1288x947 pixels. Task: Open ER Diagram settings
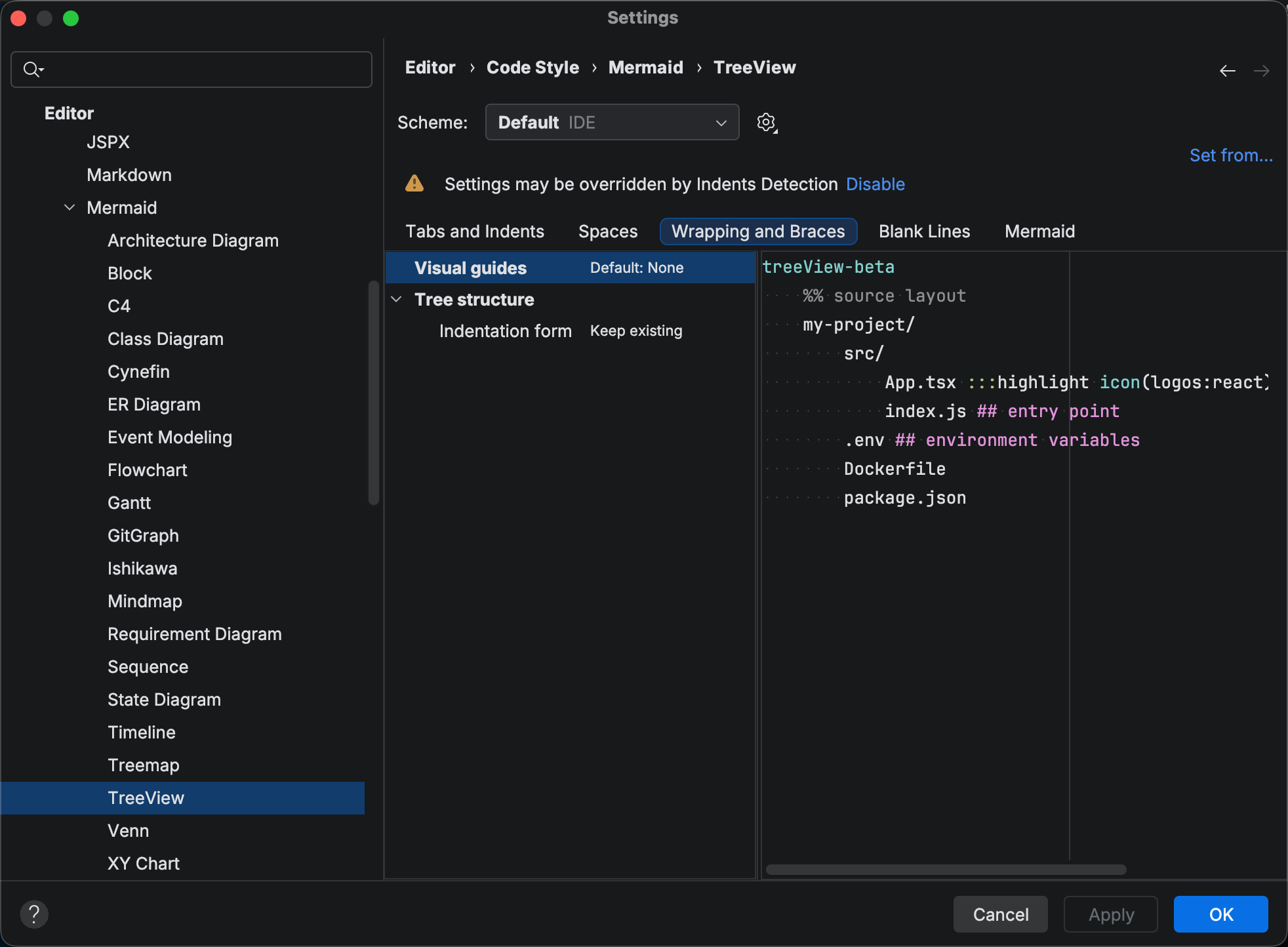click(x=154, y=404)
